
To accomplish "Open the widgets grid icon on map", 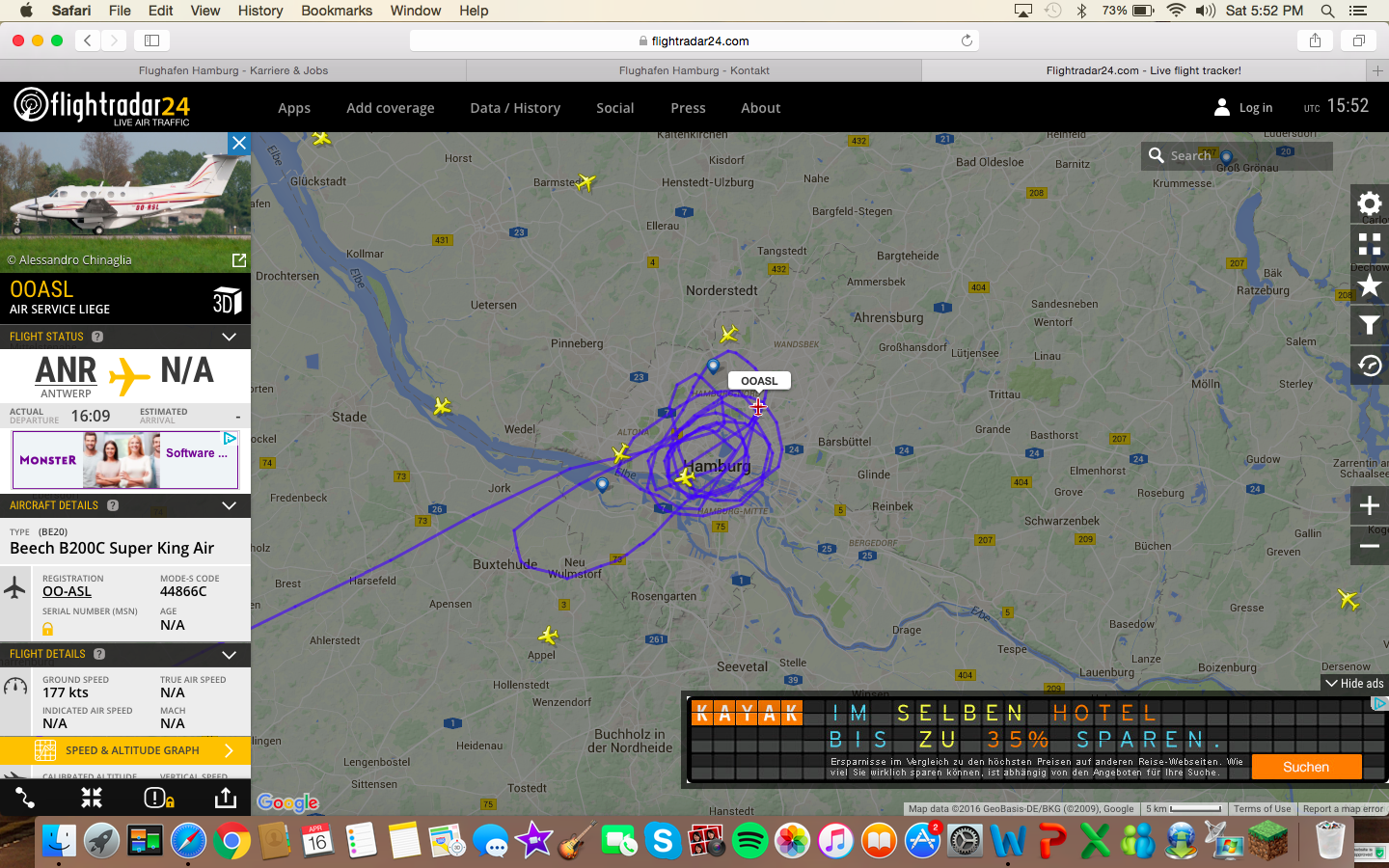I will pyautogui.click(x=1370, y=244).
